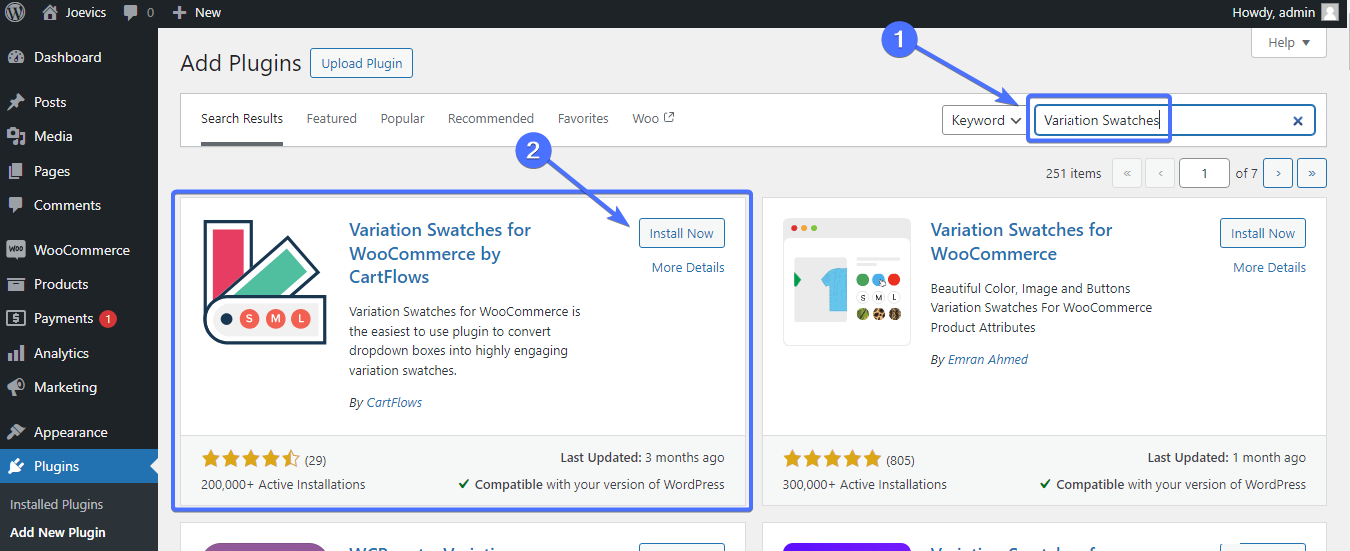Click the CartFlows plugin star rating
1350x551 pixels.
tap(250, 459)
